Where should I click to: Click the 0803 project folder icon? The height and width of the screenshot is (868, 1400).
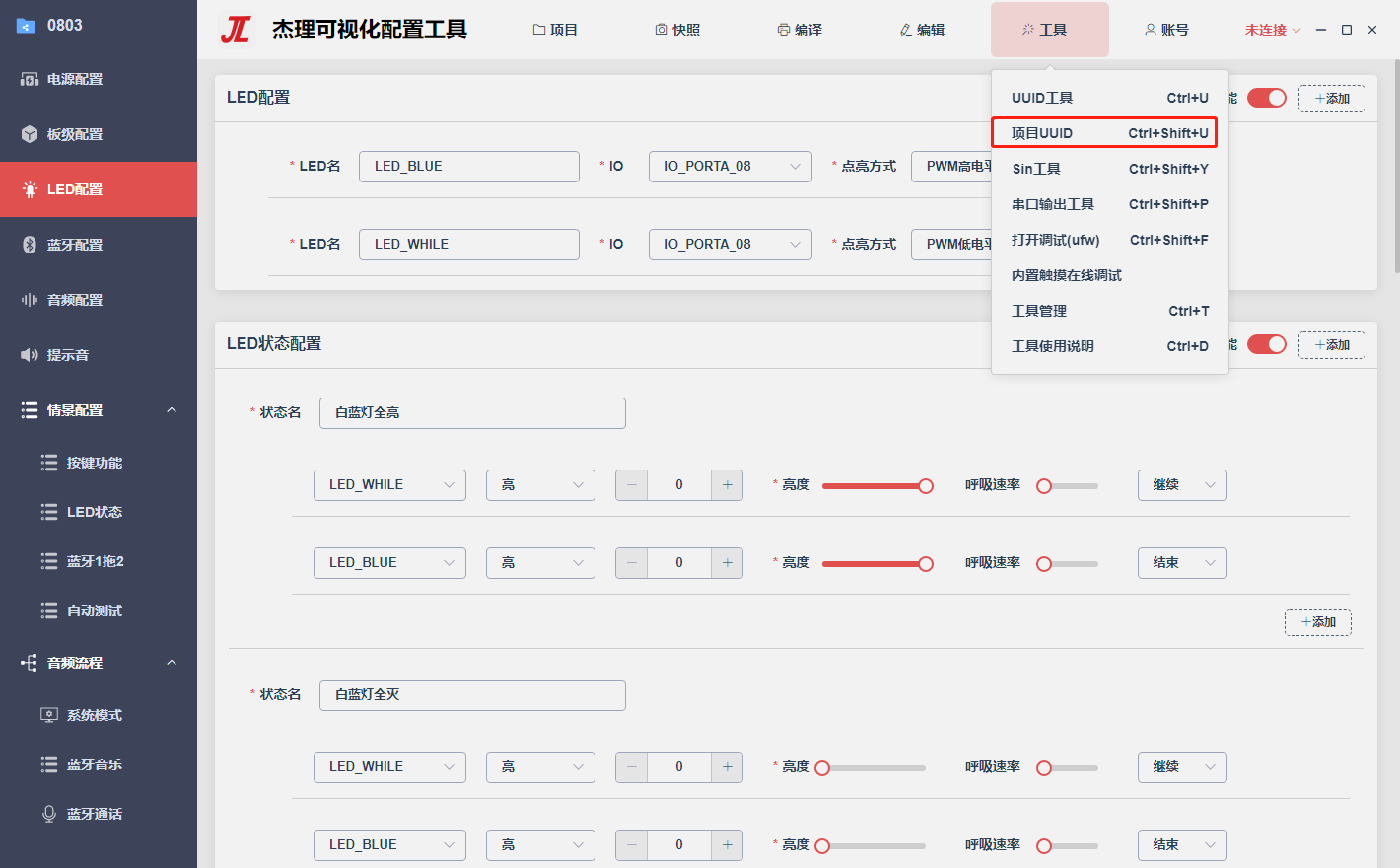pos(27,26)
